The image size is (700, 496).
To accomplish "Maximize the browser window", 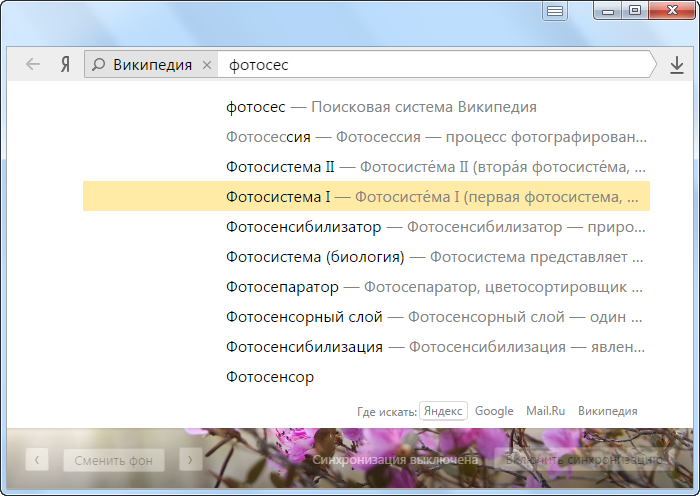I will pos(634,10).
